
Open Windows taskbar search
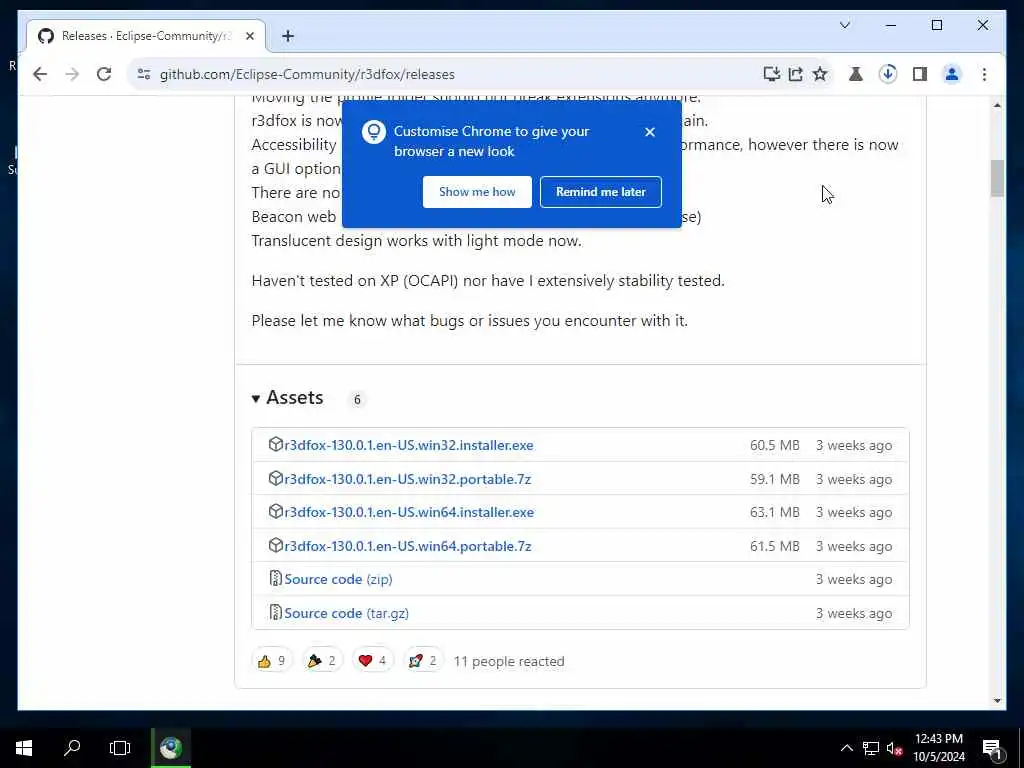[72, 748]
